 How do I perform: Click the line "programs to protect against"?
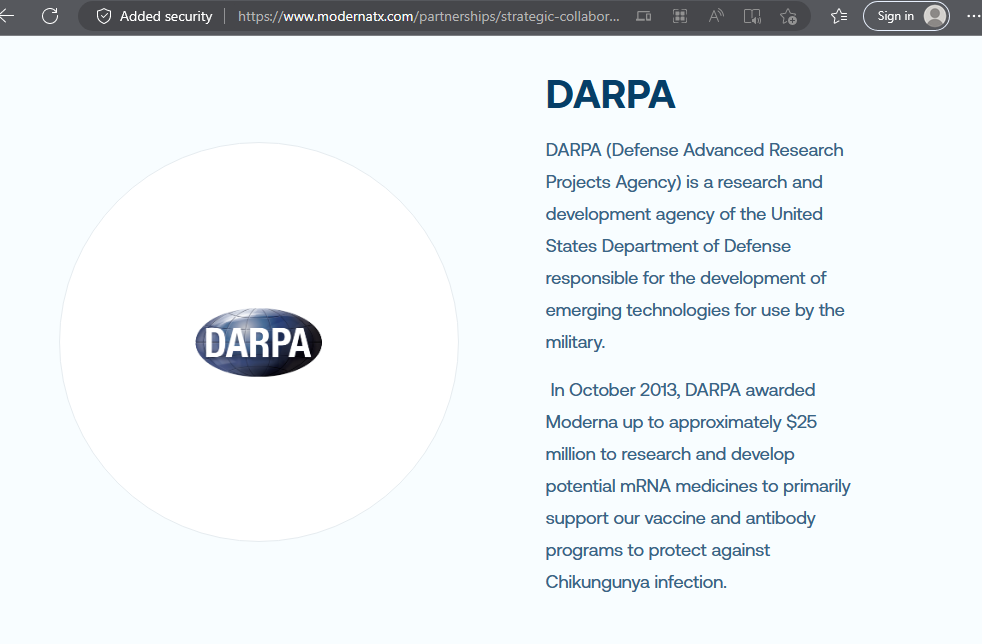[658, 550]
